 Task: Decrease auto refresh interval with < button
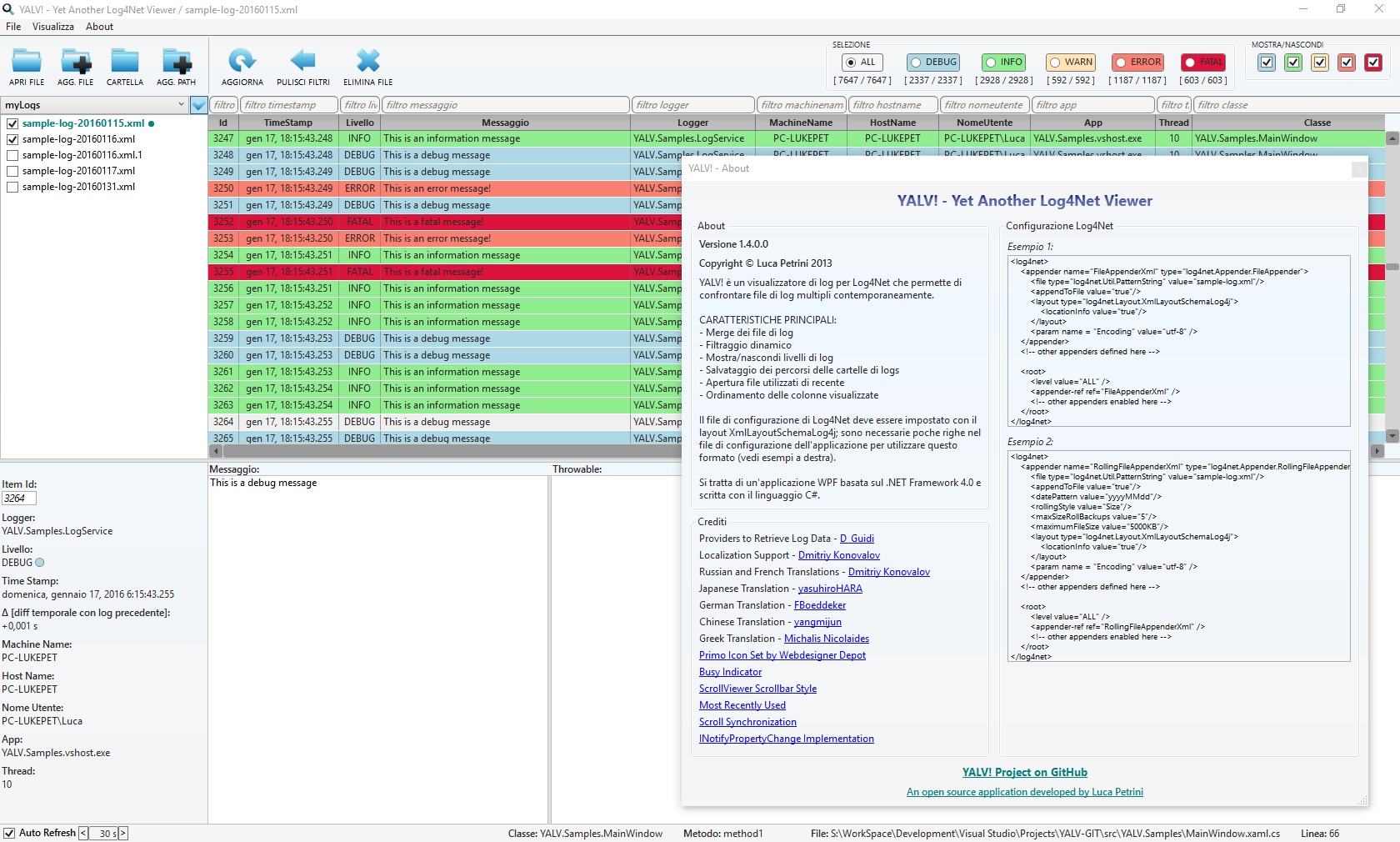83,833
